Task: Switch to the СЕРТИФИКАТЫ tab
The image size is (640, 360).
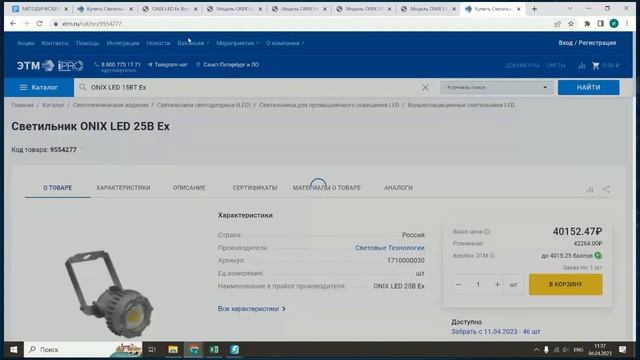Action: (x=255, y=188)
